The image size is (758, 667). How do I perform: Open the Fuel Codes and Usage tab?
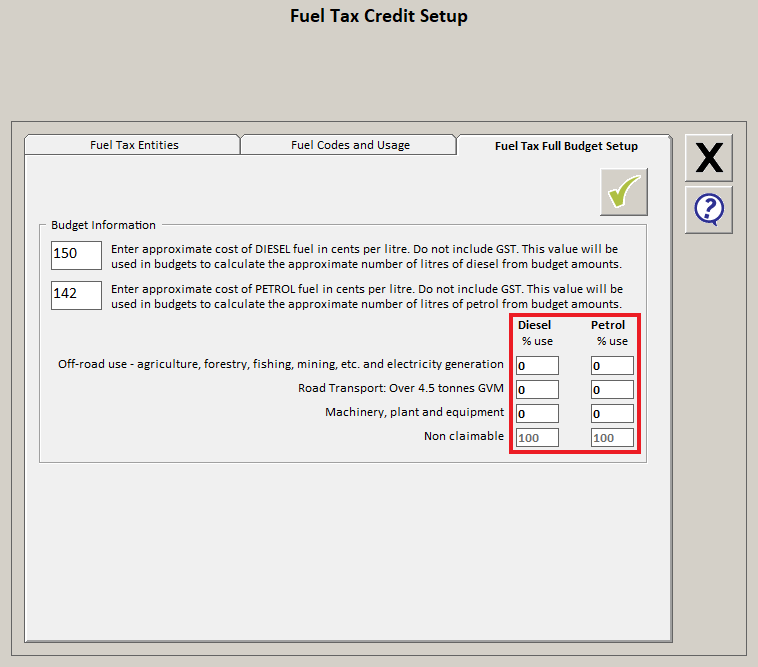350,145
